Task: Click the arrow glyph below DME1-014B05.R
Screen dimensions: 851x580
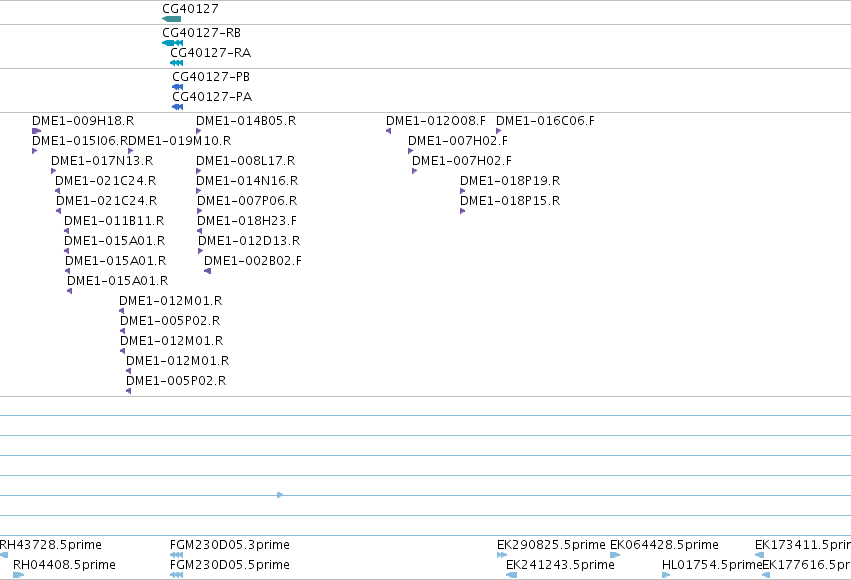Action: 199,131
